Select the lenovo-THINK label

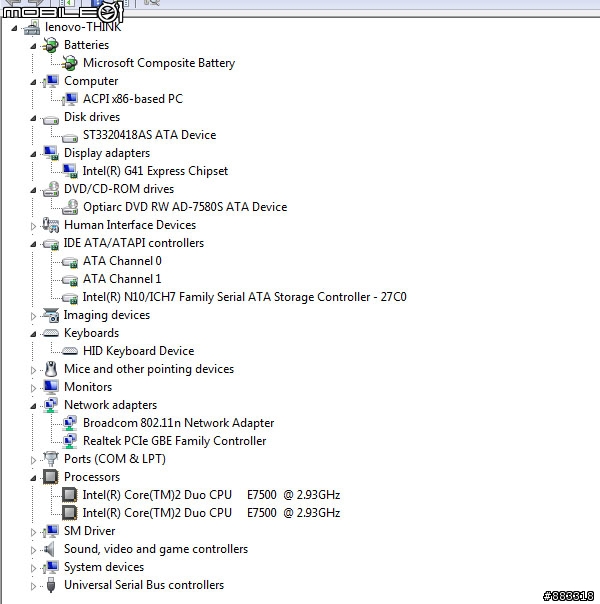click(83, 27)
